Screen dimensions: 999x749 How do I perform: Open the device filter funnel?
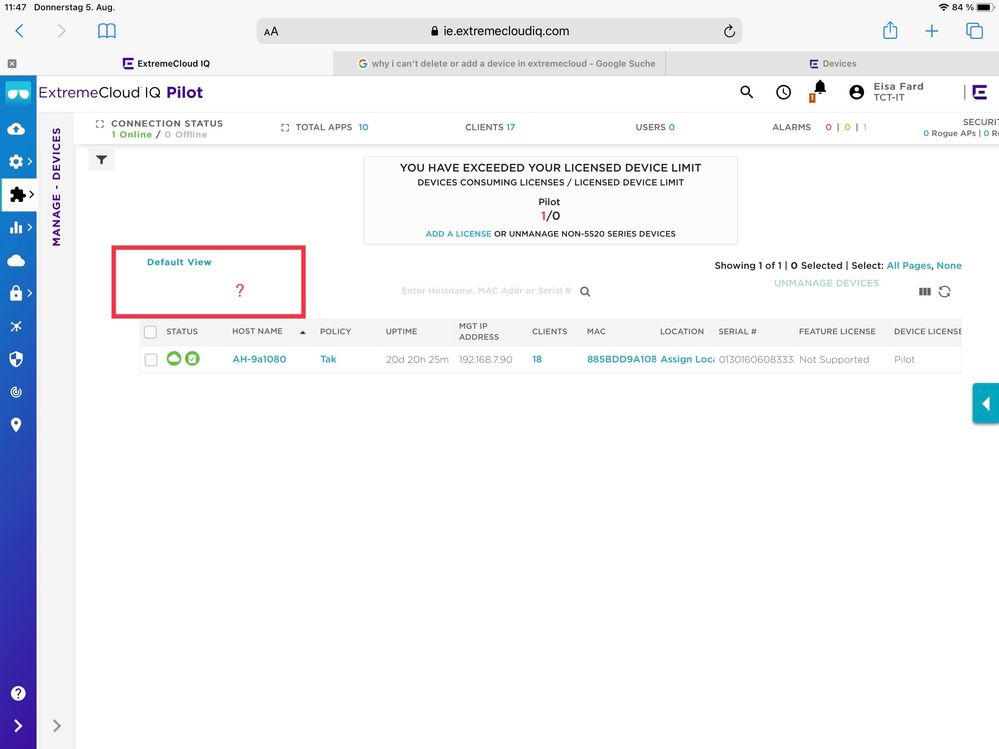pyautogui.click(x=102, y=160)
